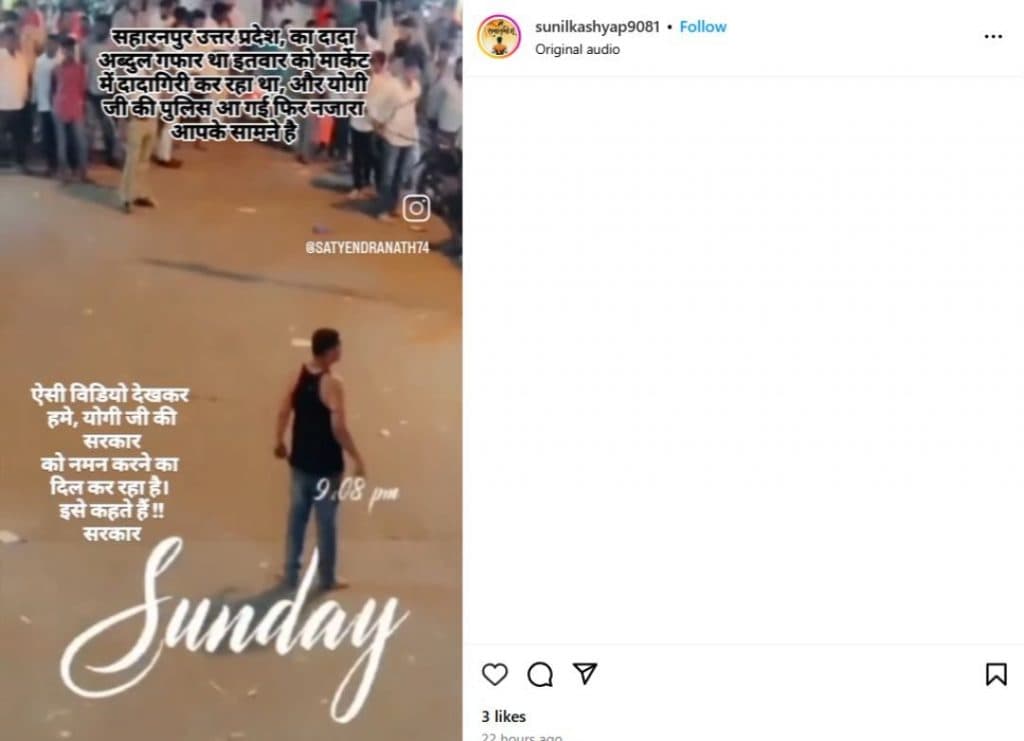1024x741 pixels.
Task: Click the 9:08 pm time sticker
Action: point(355,493)
